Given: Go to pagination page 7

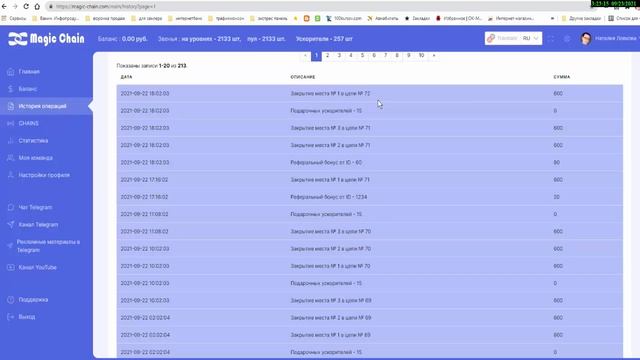Looking at the screenshot, I should [x=385, y=56].
